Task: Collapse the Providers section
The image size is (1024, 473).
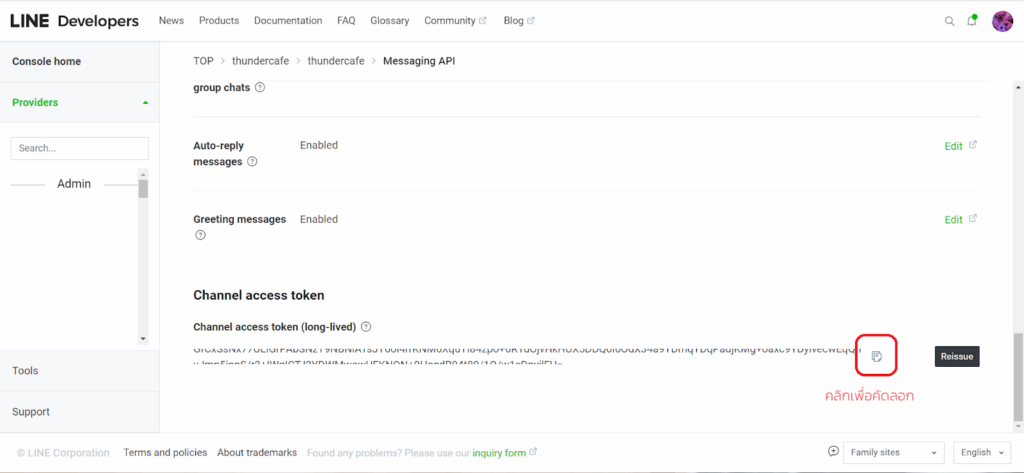Action: [145, 103]
